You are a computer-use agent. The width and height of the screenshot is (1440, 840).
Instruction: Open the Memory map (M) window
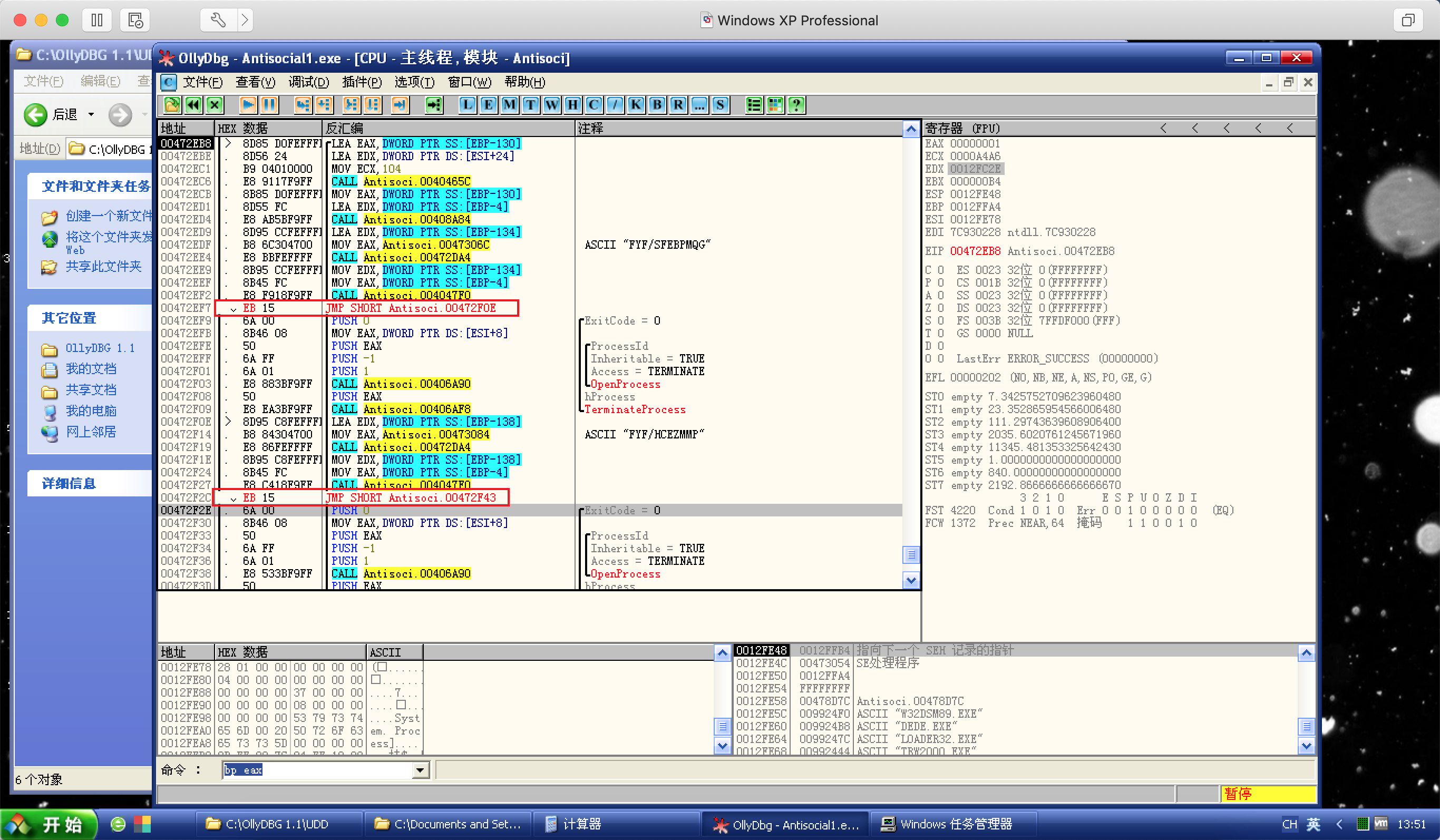[509, 104]
